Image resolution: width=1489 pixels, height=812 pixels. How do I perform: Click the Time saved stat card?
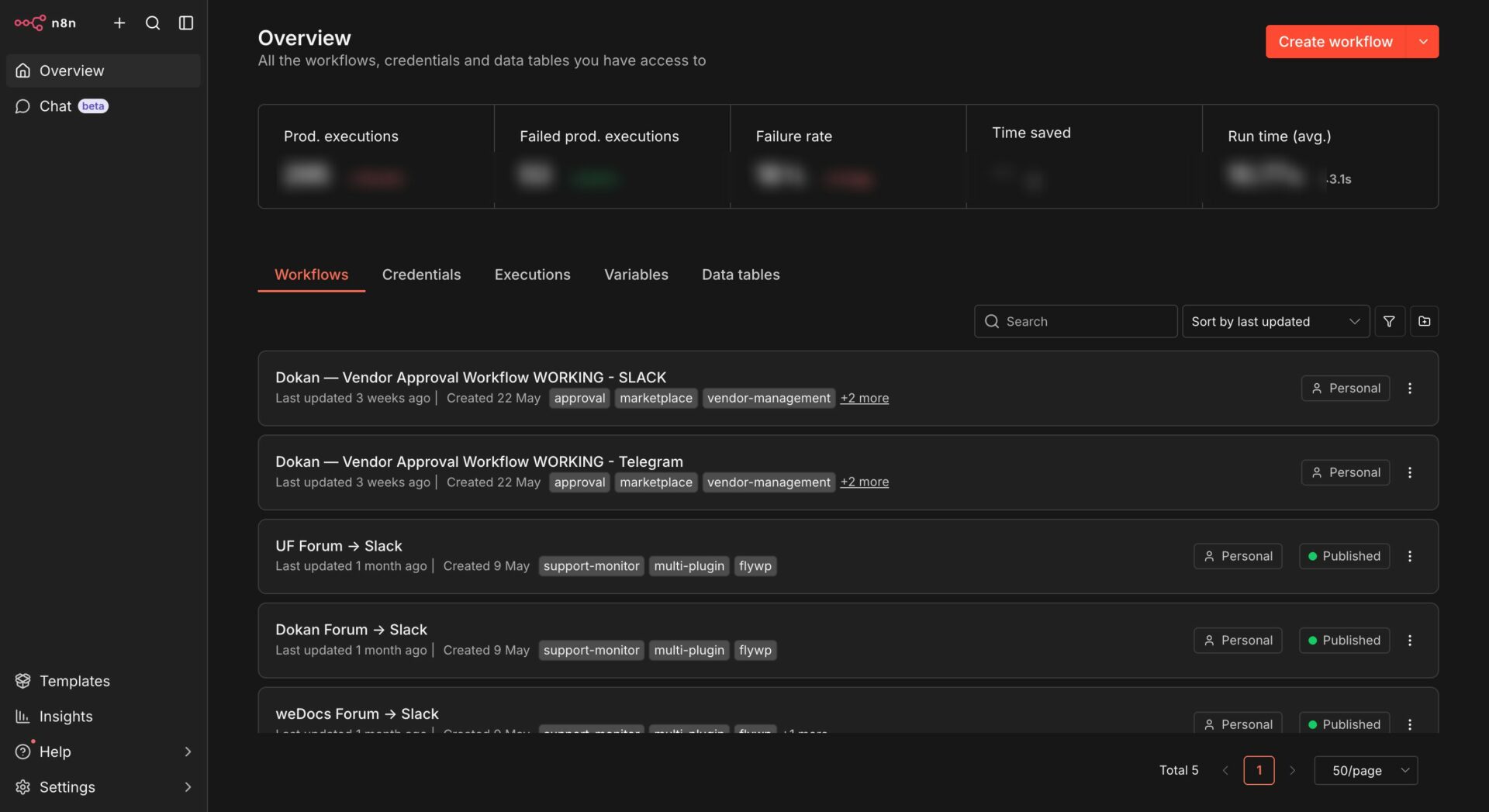pos(1084,157)
